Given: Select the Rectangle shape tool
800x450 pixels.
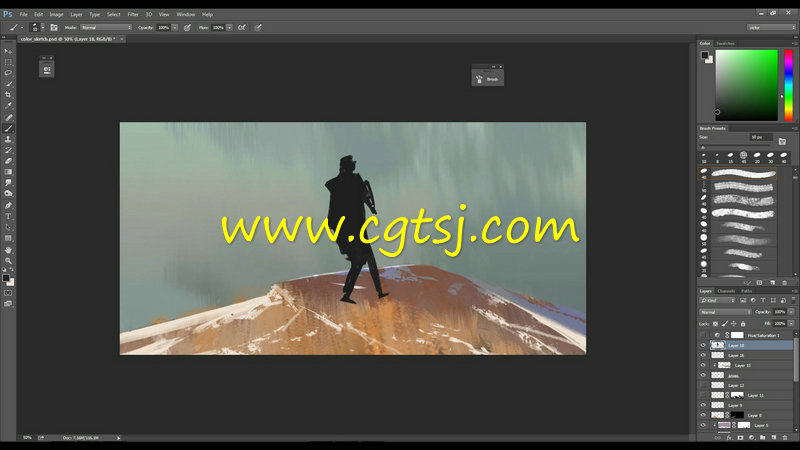Looking at the screenshot, I should click(8, 239).
